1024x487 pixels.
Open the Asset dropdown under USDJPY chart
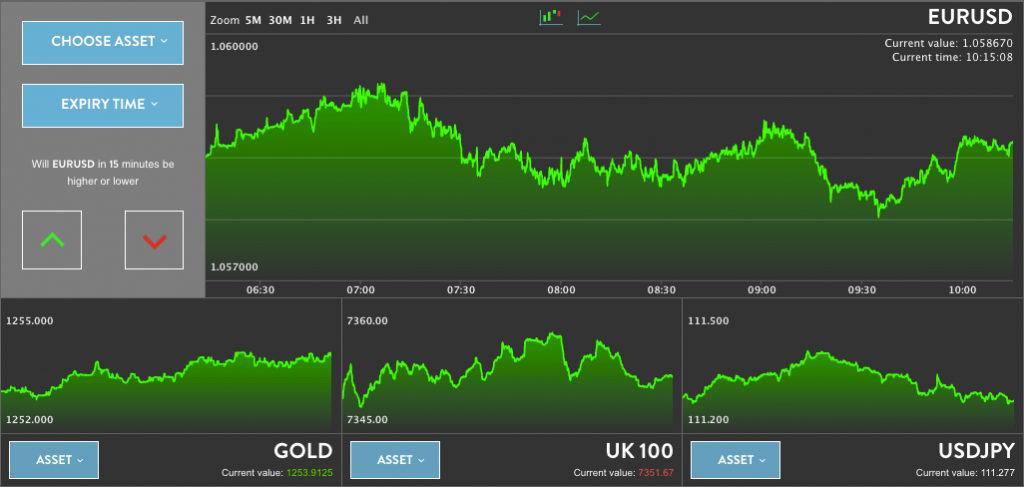coord(735,460)
